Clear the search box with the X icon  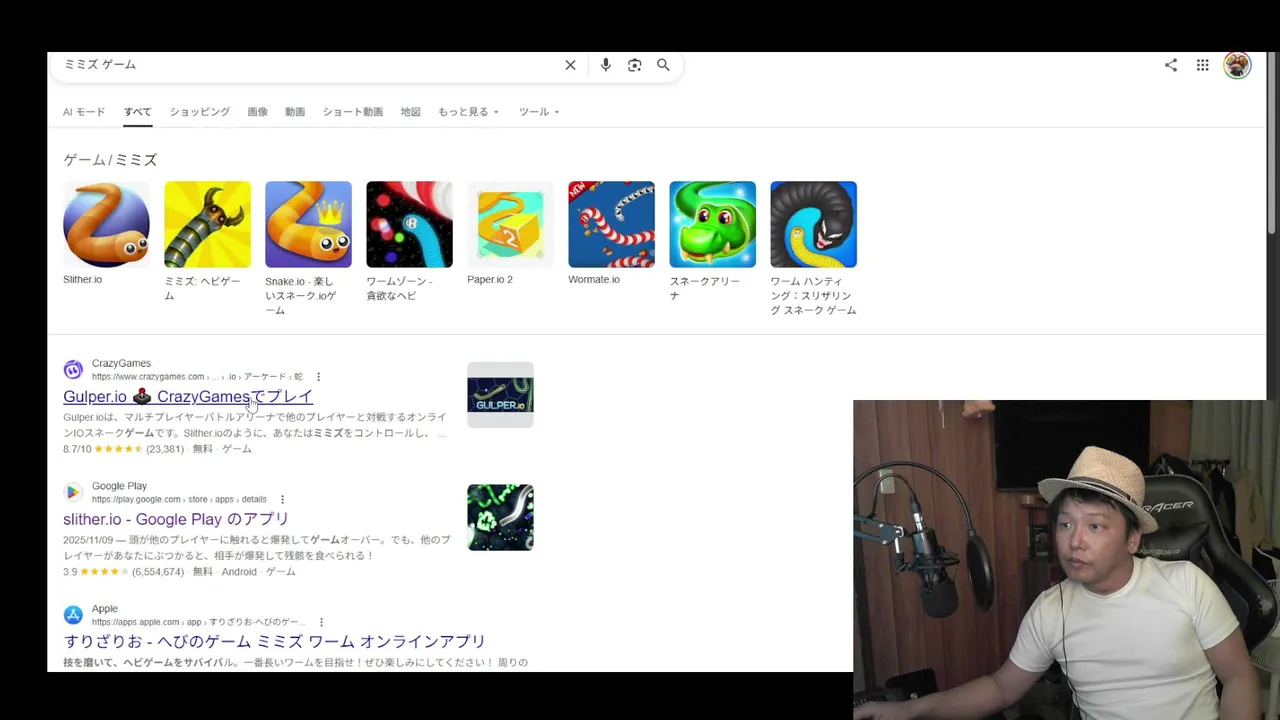click(570, 65)
